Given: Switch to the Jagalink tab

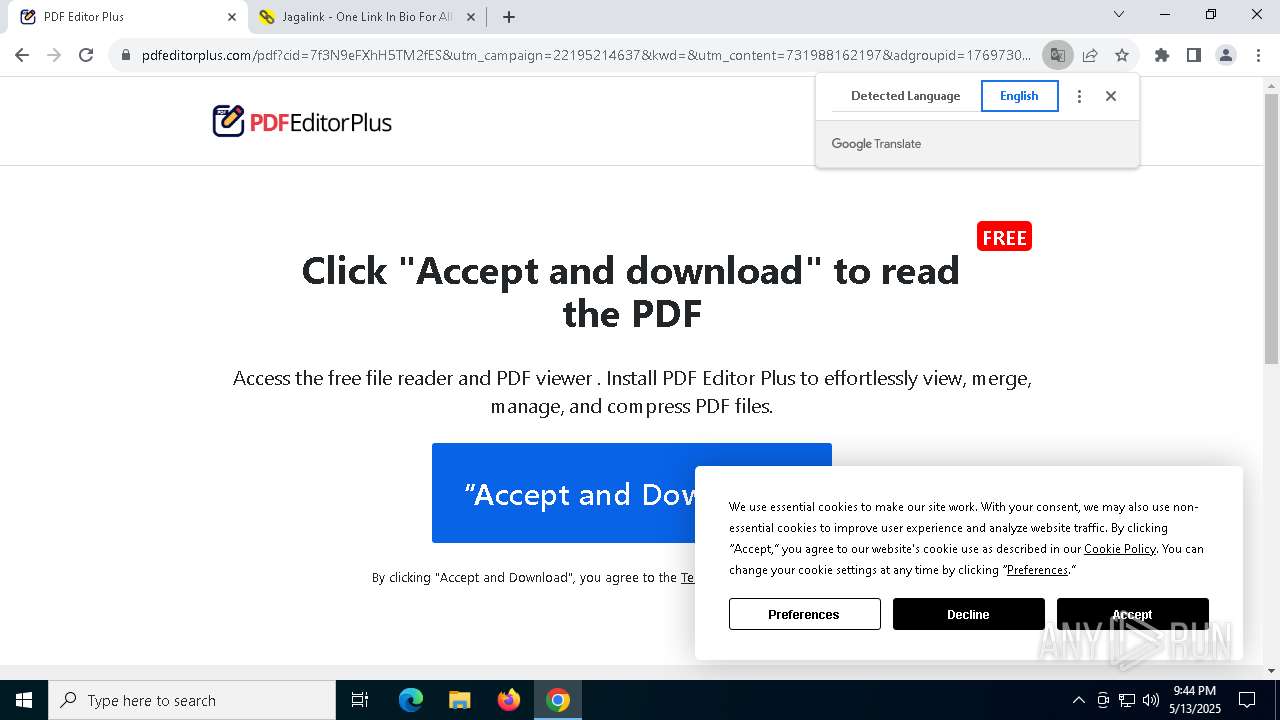Looking at the screenshot, I should click(x=367, y=17).
